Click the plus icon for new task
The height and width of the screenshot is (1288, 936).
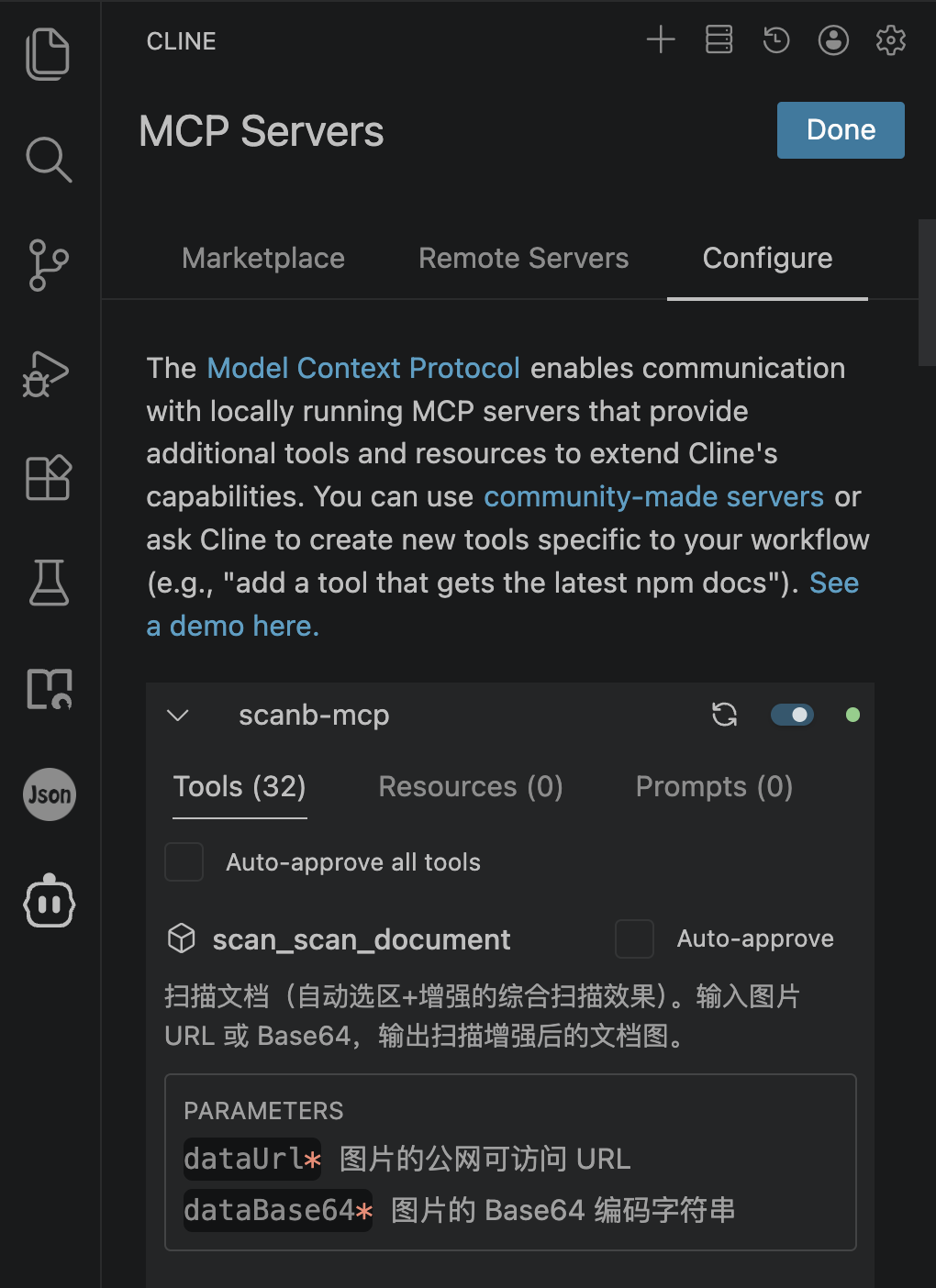[x=661, y=39]
